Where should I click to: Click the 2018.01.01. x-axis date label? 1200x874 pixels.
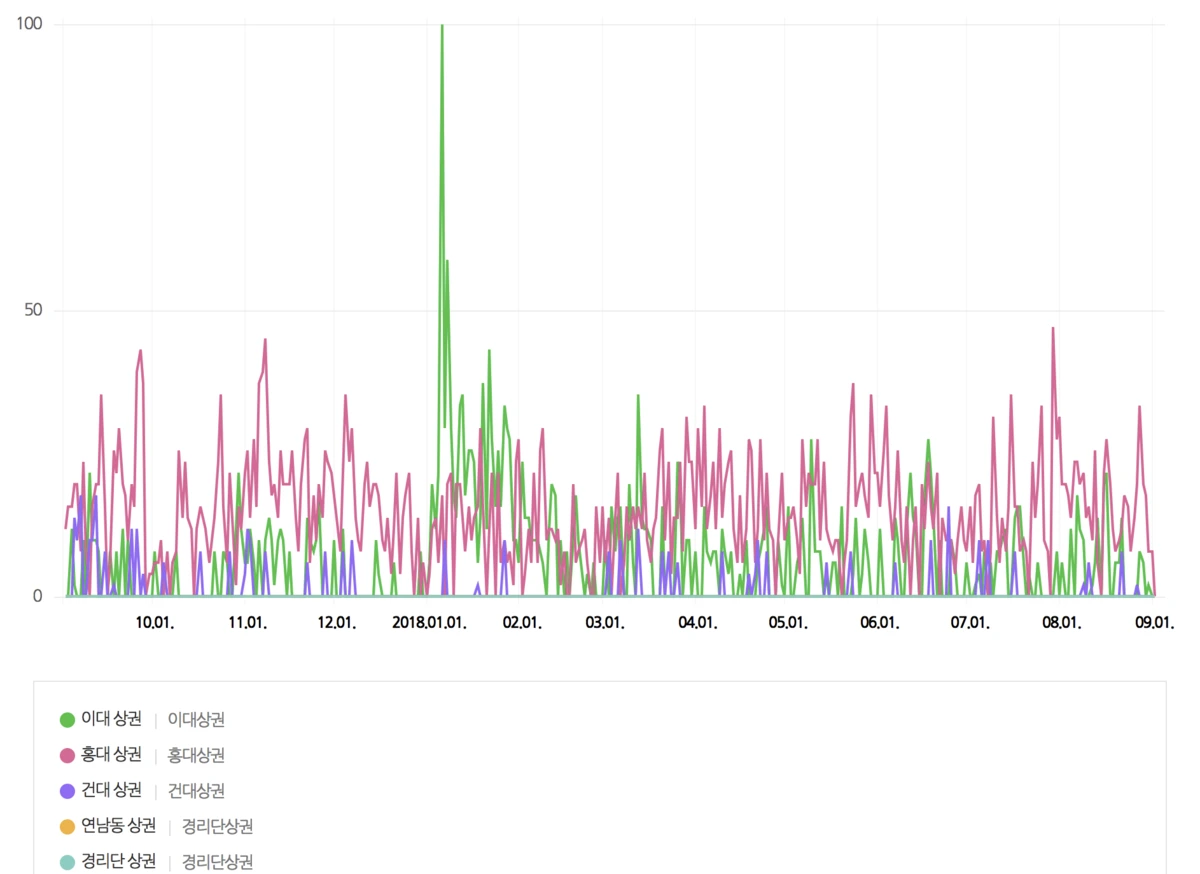point(429,622)
